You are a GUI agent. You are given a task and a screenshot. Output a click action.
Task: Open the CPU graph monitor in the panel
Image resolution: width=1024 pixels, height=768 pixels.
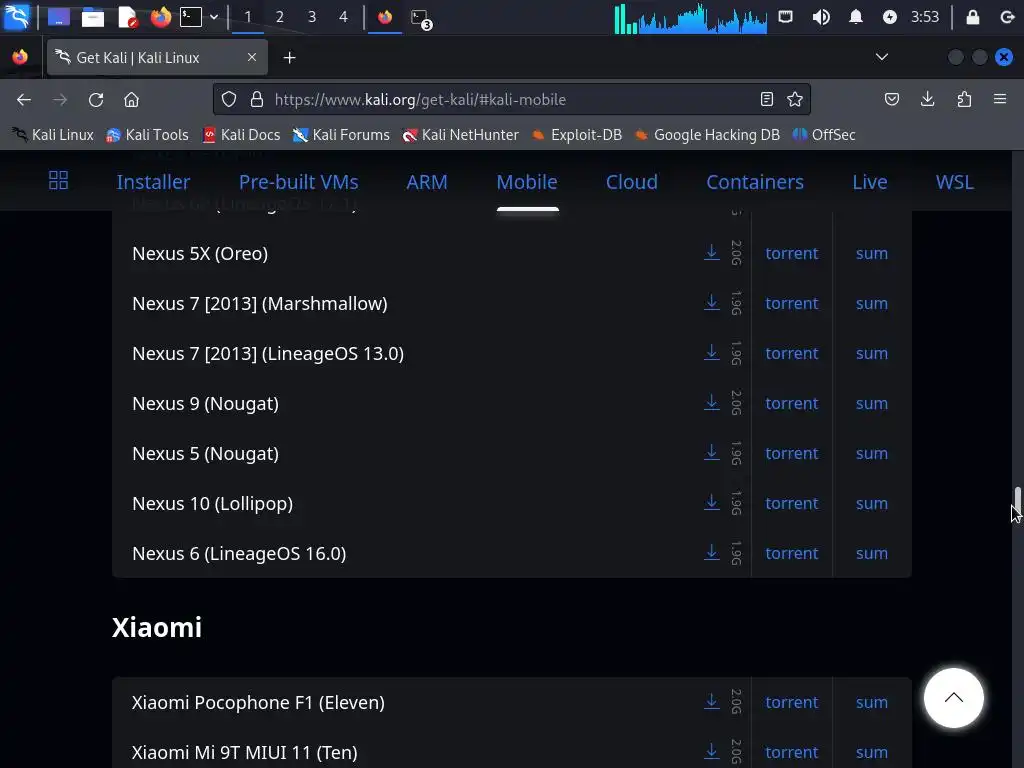pos(690,18)
